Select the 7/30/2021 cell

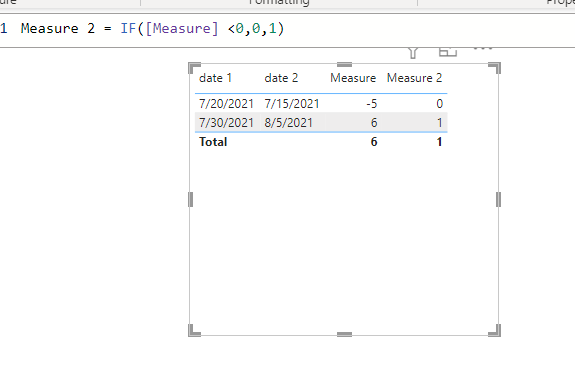tap(226, 122)
